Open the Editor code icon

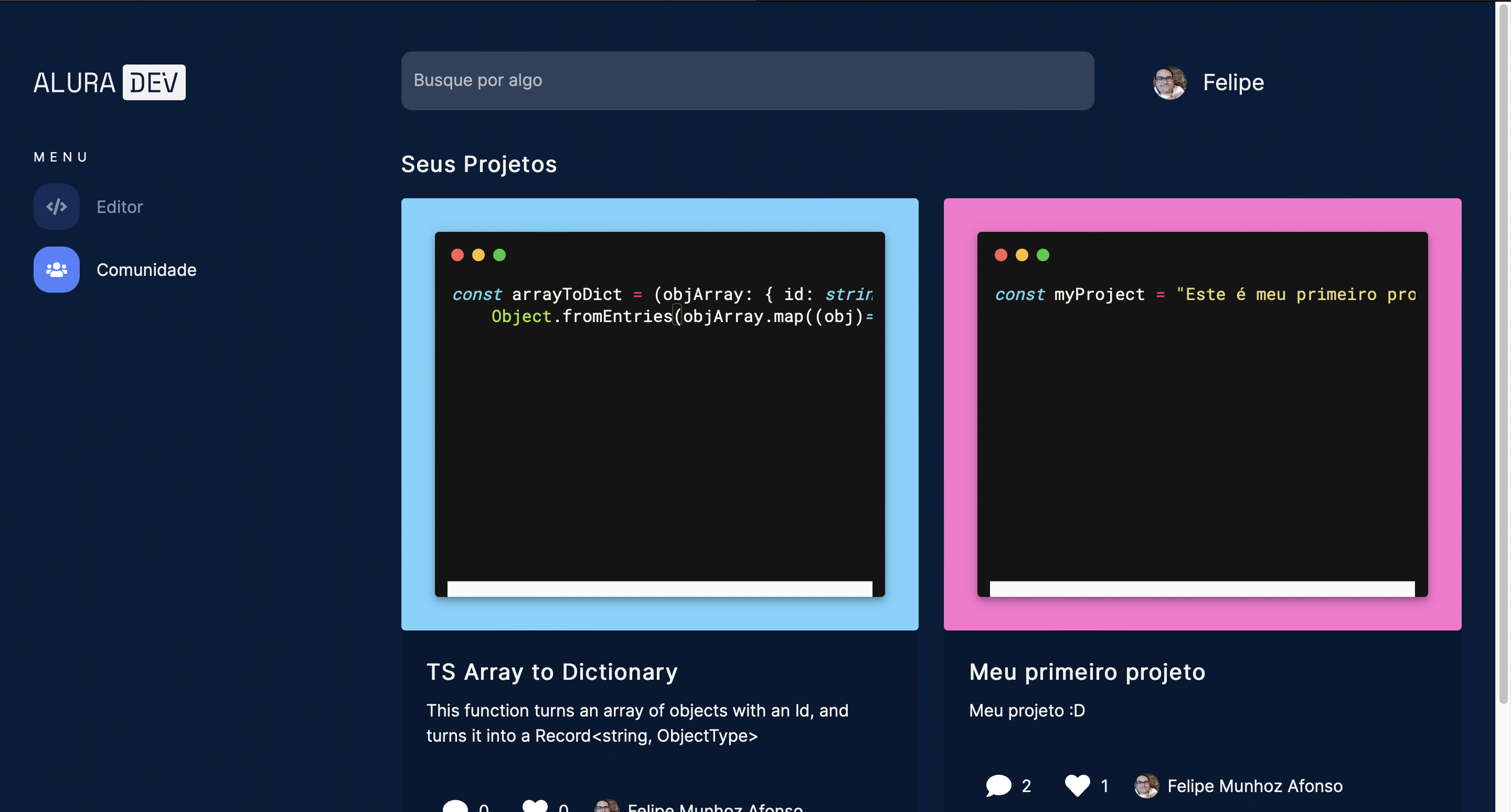[x=56, y=206]
